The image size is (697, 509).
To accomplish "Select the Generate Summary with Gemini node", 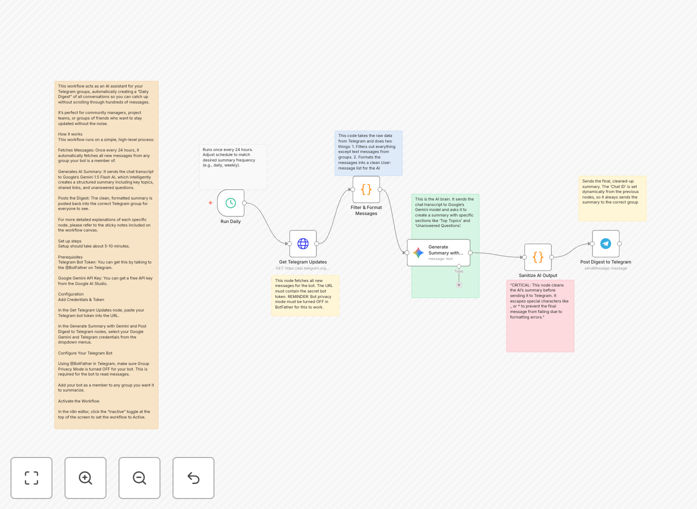I will 439,252.
